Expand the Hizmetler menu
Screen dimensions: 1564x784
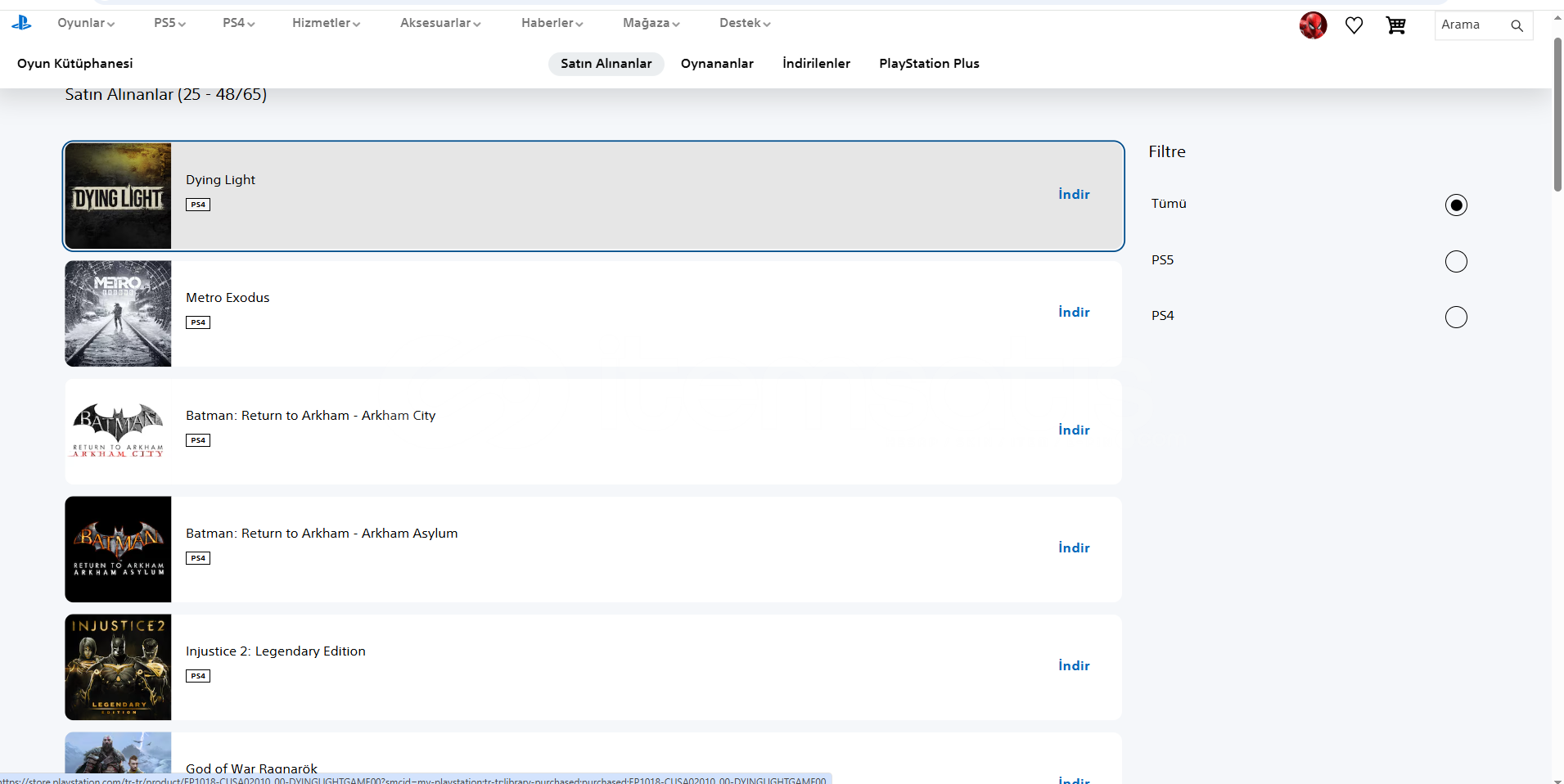[326, 23]
